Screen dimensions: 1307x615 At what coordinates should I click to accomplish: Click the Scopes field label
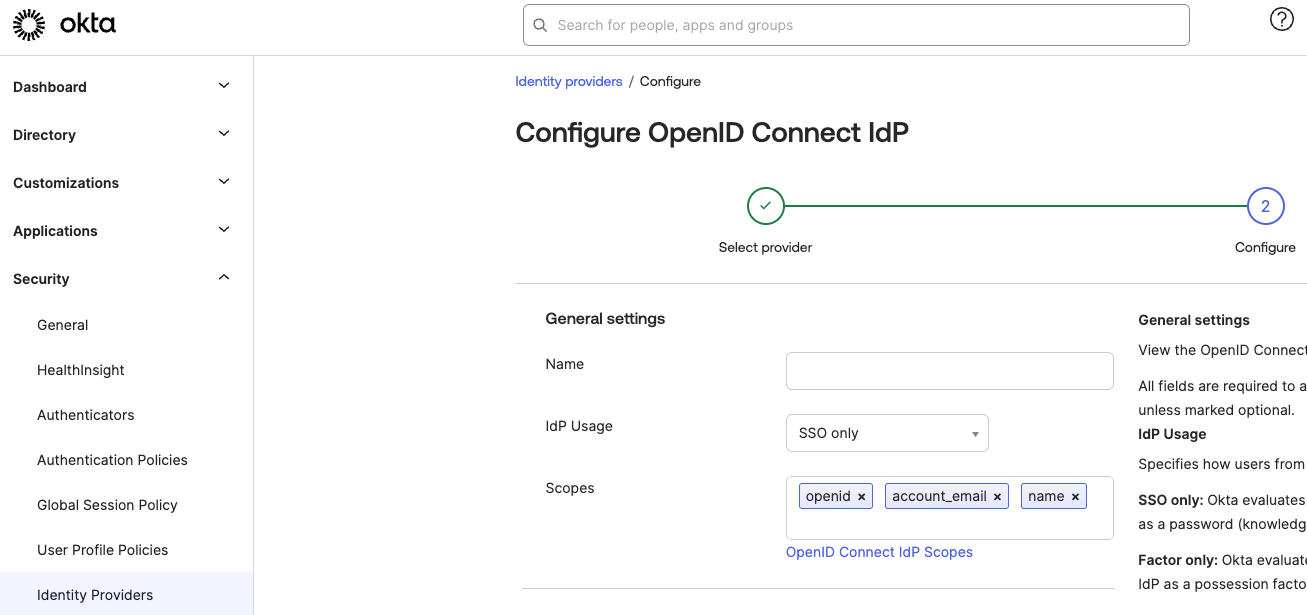click(570, 488)
